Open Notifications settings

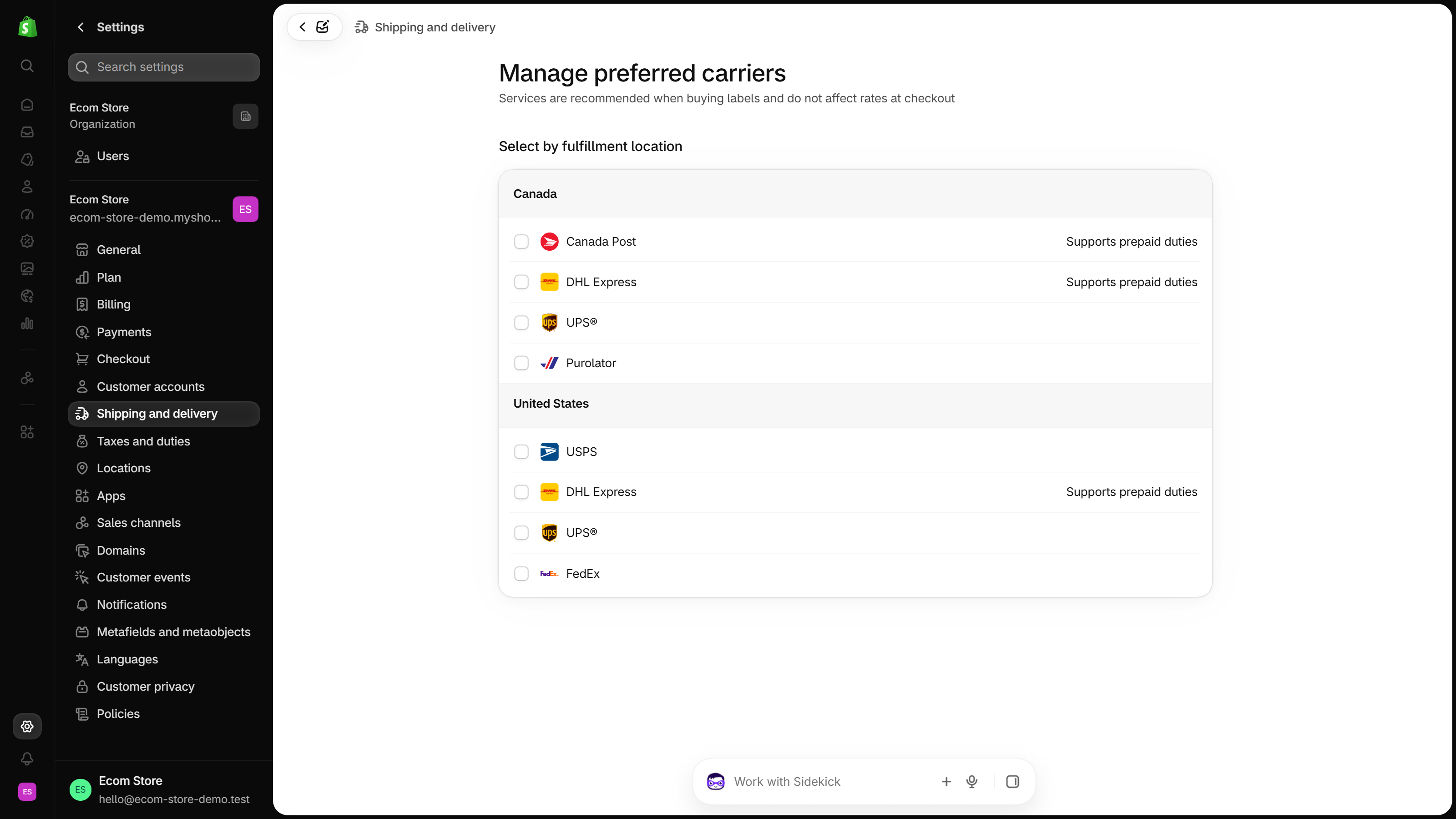tap(164, 605)
